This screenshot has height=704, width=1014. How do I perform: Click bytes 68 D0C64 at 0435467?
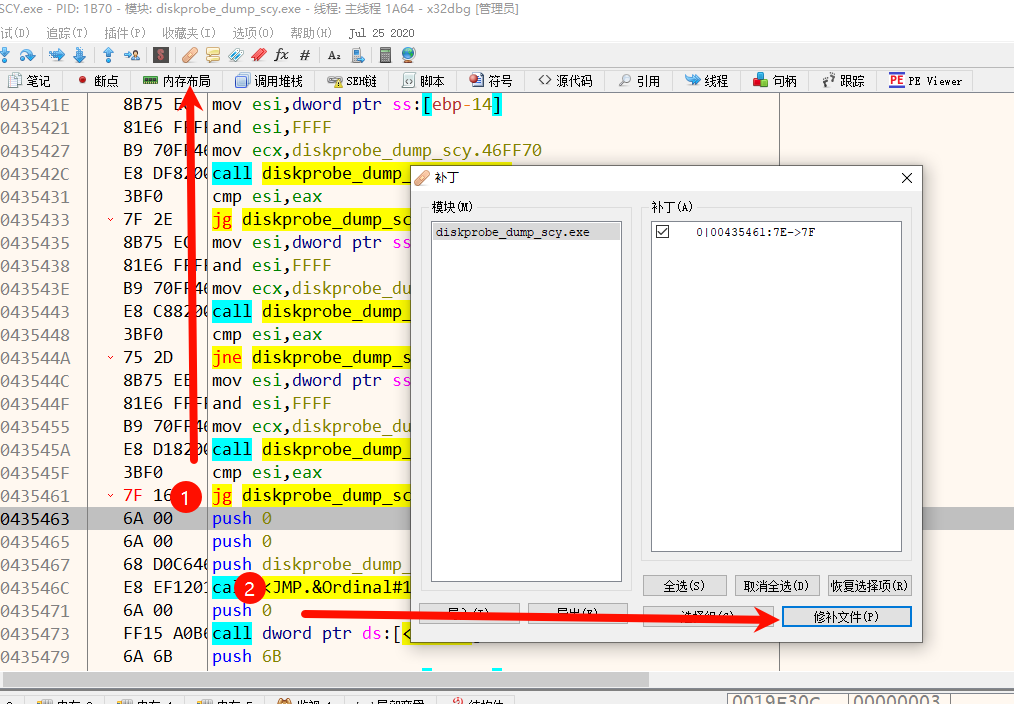[x=165, y=564]
